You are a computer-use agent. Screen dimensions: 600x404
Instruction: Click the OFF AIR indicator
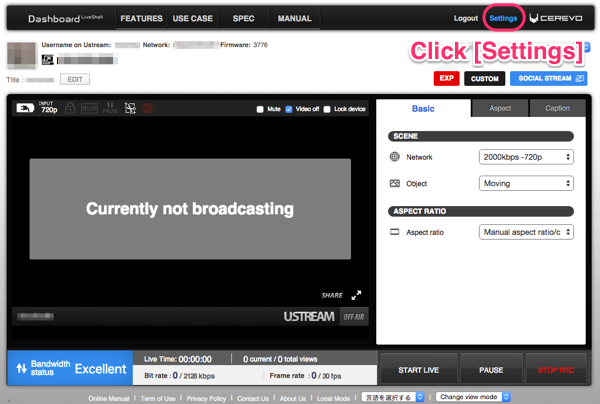354,317
